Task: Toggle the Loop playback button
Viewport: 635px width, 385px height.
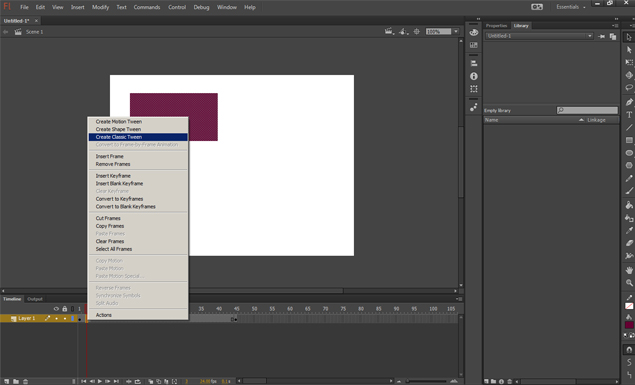Action: [x=138, y=381]
